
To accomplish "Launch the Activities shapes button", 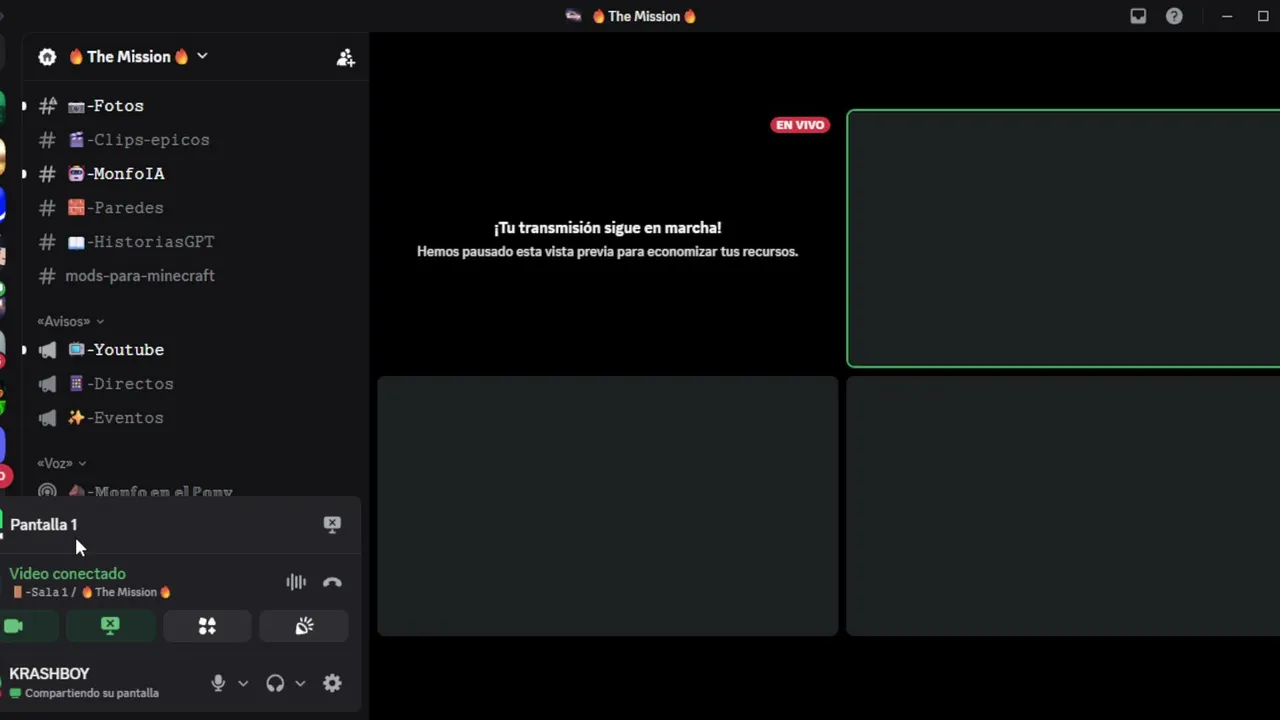I will (x=207, y=626).
